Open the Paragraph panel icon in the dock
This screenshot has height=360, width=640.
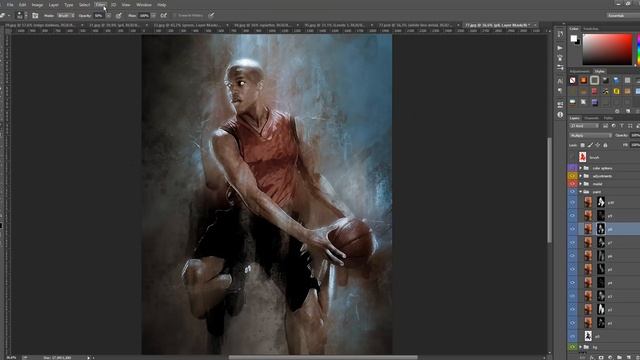560,91
